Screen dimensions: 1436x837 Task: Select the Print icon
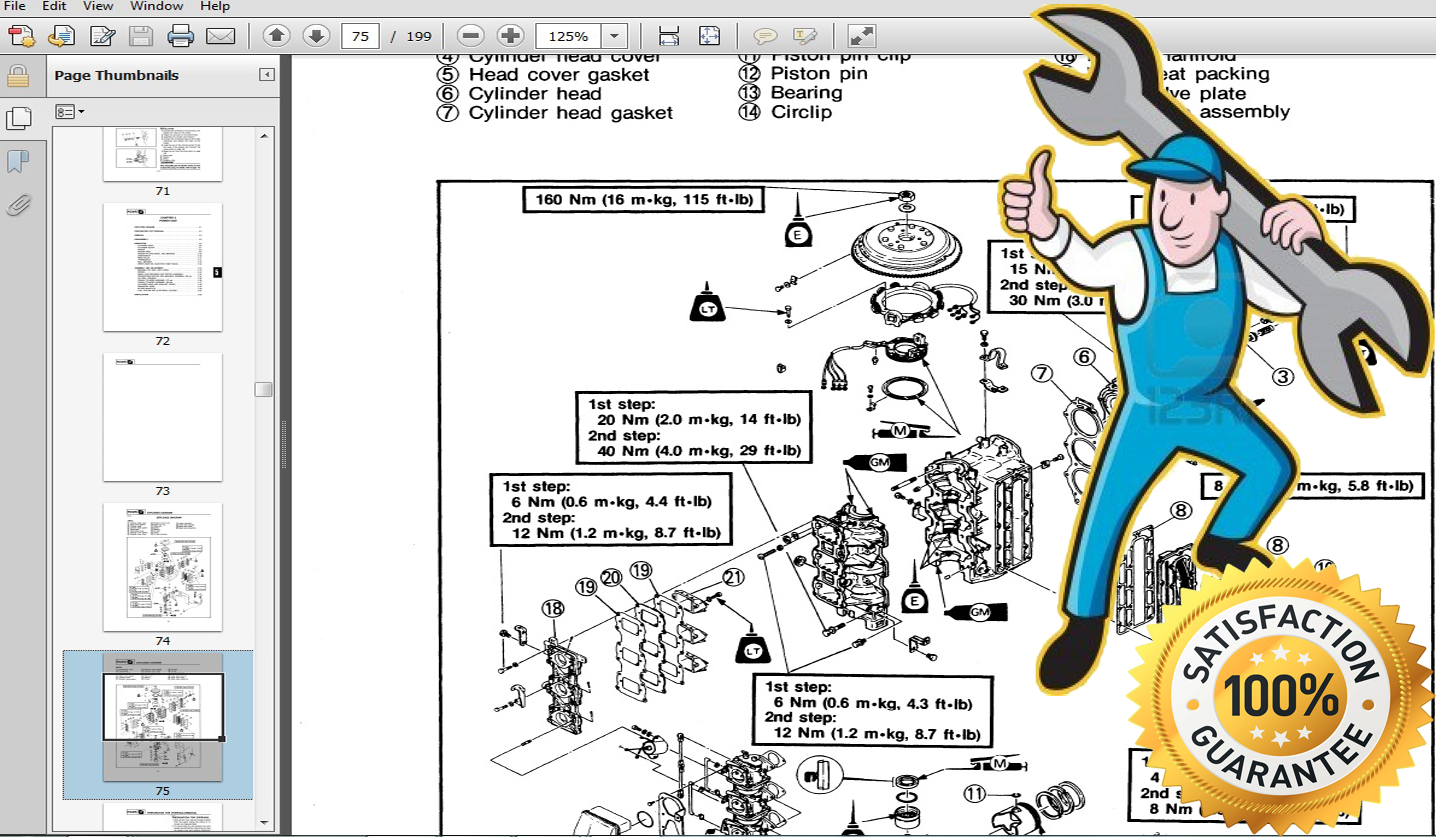tap(180, 35)
